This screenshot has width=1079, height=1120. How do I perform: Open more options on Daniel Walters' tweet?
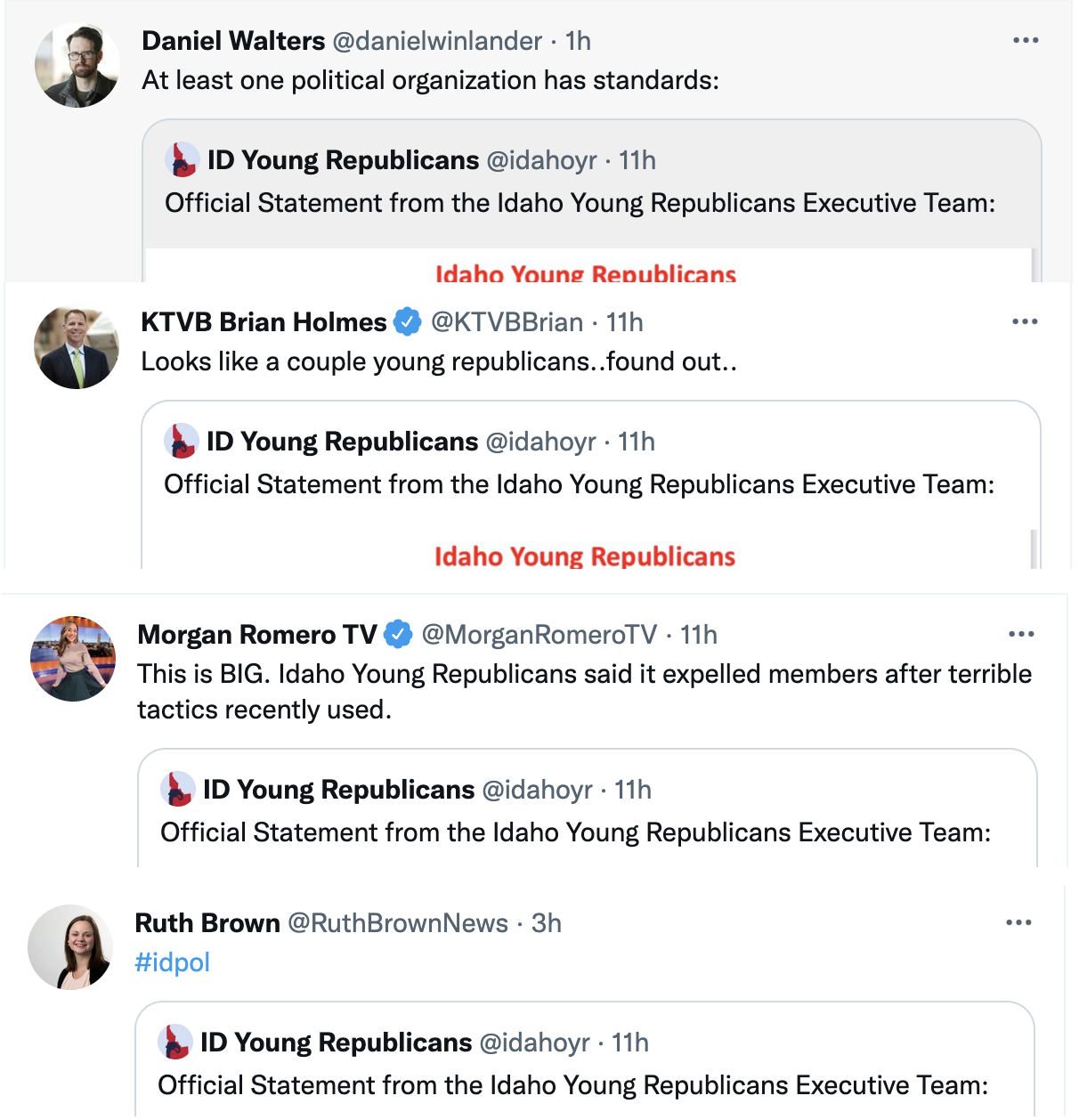[1026, 40]
